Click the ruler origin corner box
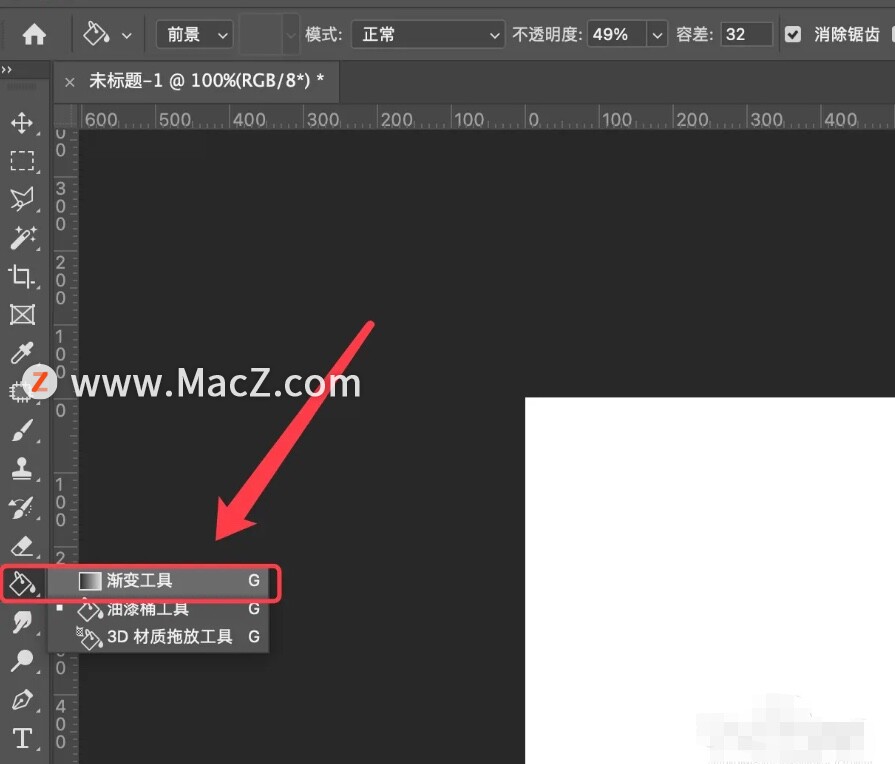Viewport: 895px width, 764px height. [x=65, y=116]
